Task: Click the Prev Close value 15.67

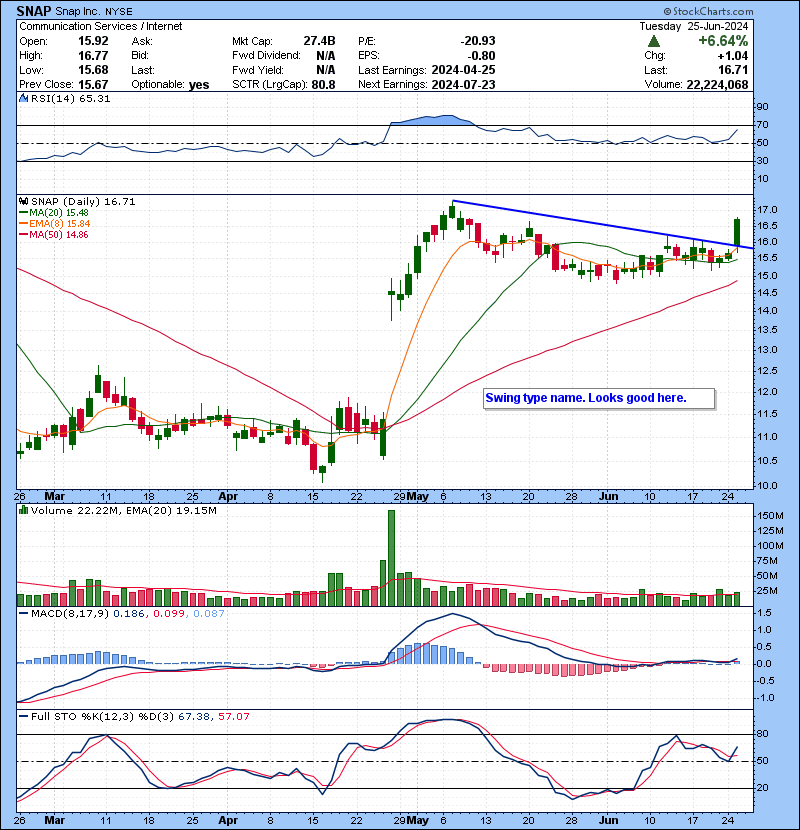Action: point(93,85)
